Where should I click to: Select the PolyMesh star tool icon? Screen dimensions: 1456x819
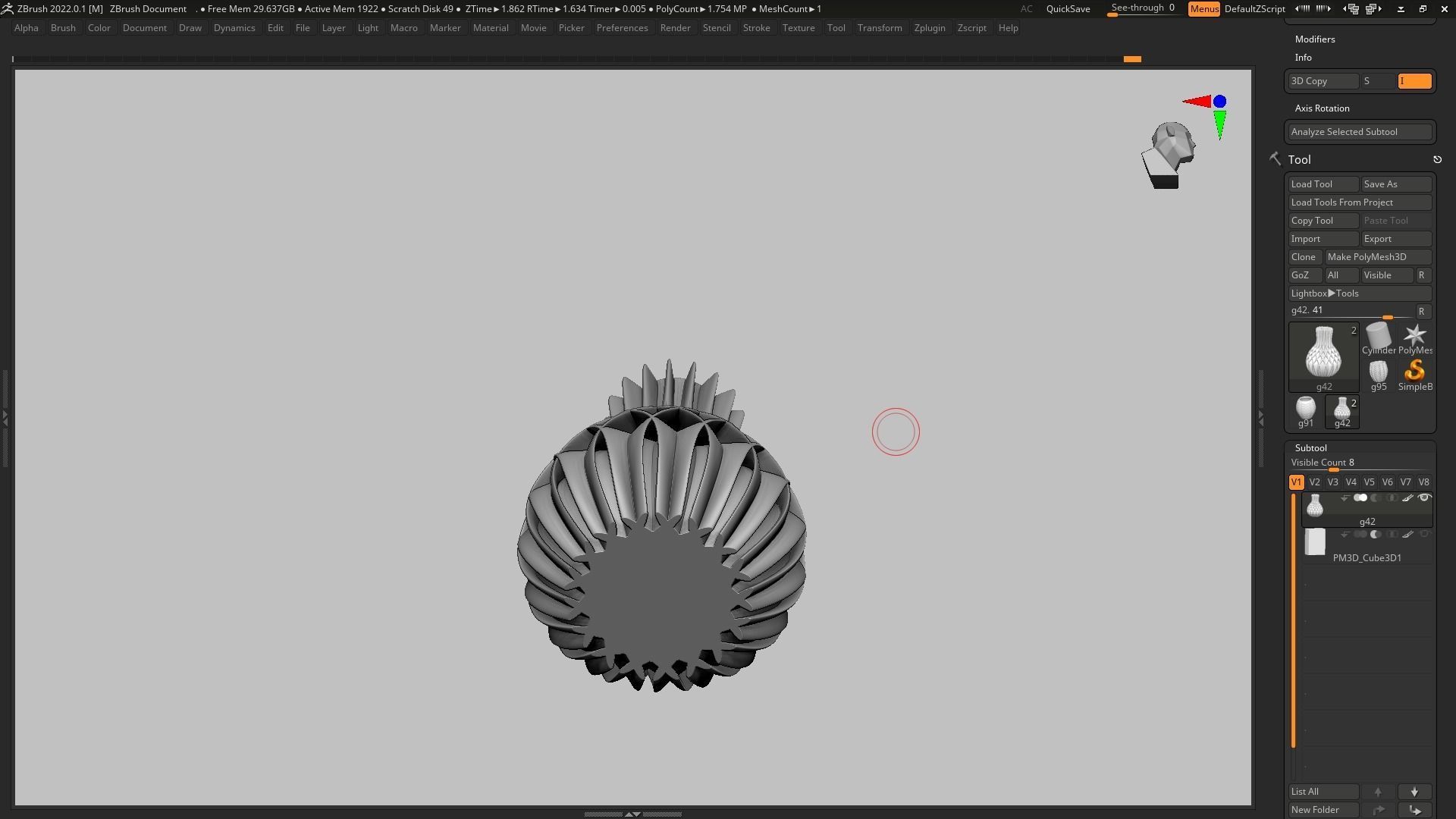[1414, 335]
